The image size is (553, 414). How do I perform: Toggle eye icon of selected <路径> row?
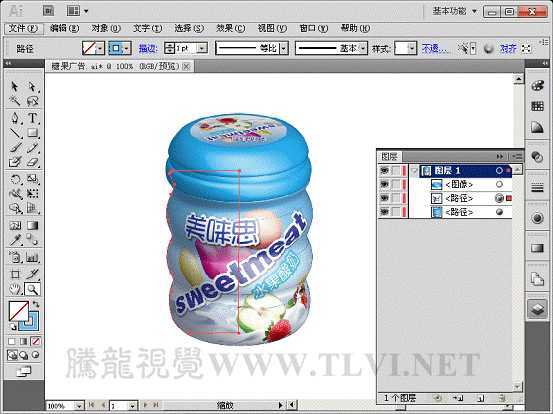(384, 198)
